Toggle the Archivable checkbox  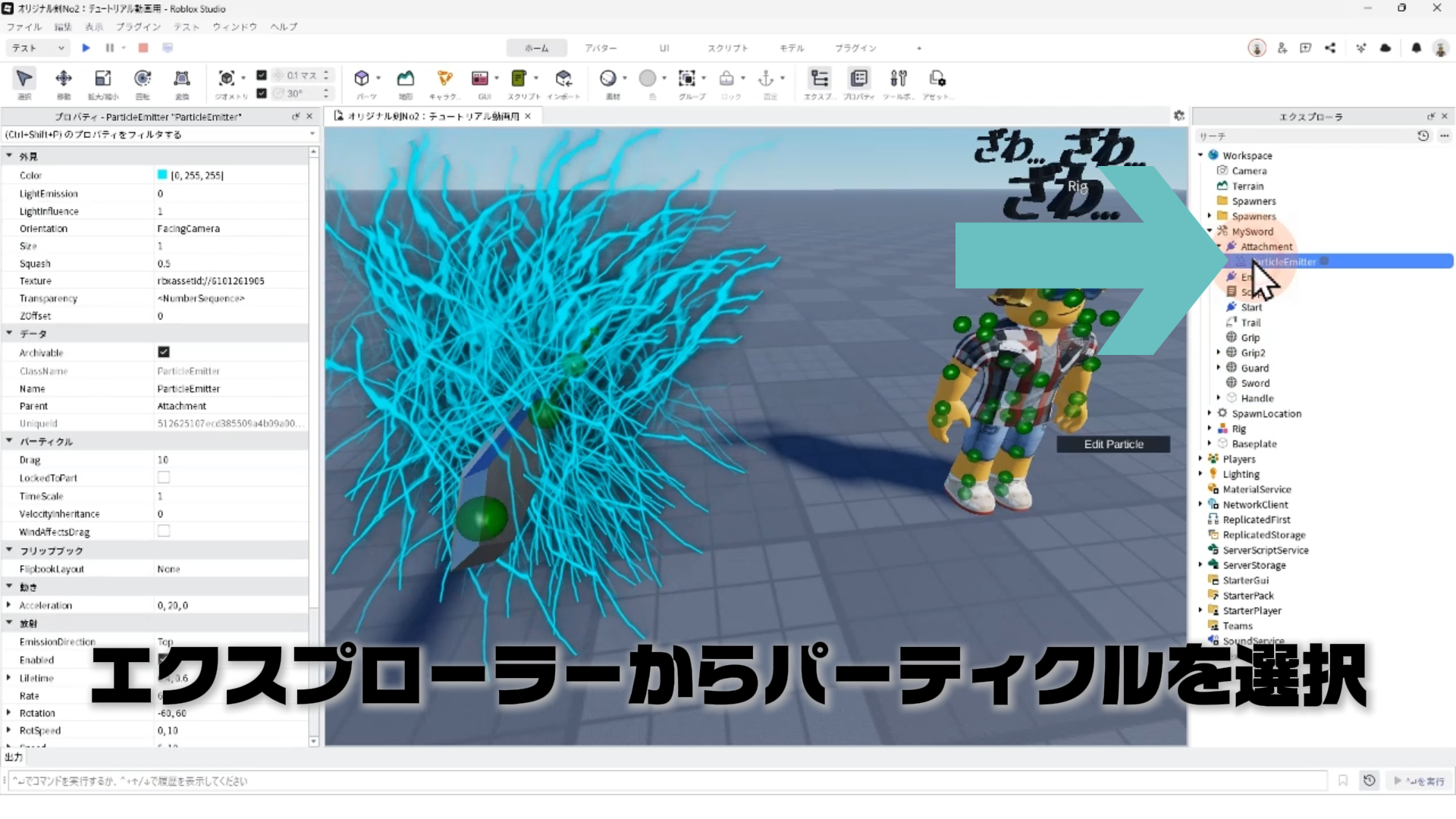[164, 352]
